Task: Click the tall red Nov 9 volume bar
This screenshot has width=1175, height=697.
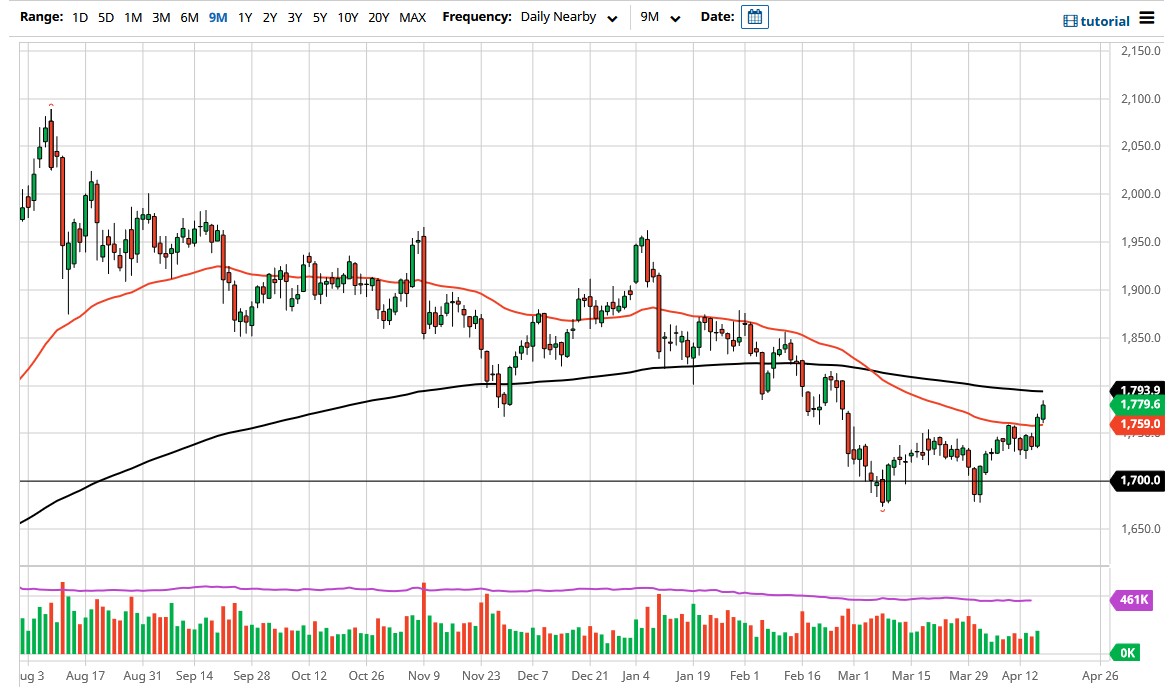Action: [424, 618]
